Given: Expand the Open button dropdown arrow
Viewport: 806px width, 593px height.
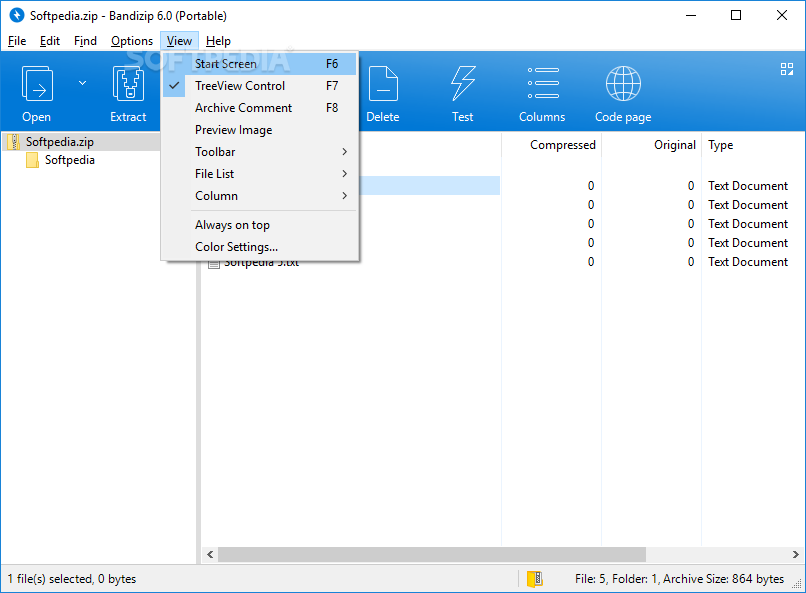Looking at the screenshot, I should tap(82, 83).
